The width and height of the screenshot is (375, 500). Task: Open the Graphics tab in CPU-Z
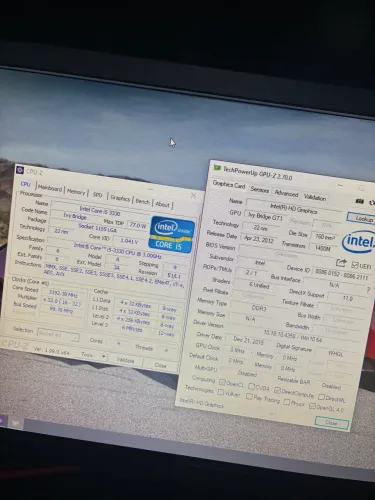(x=120, y=198)
